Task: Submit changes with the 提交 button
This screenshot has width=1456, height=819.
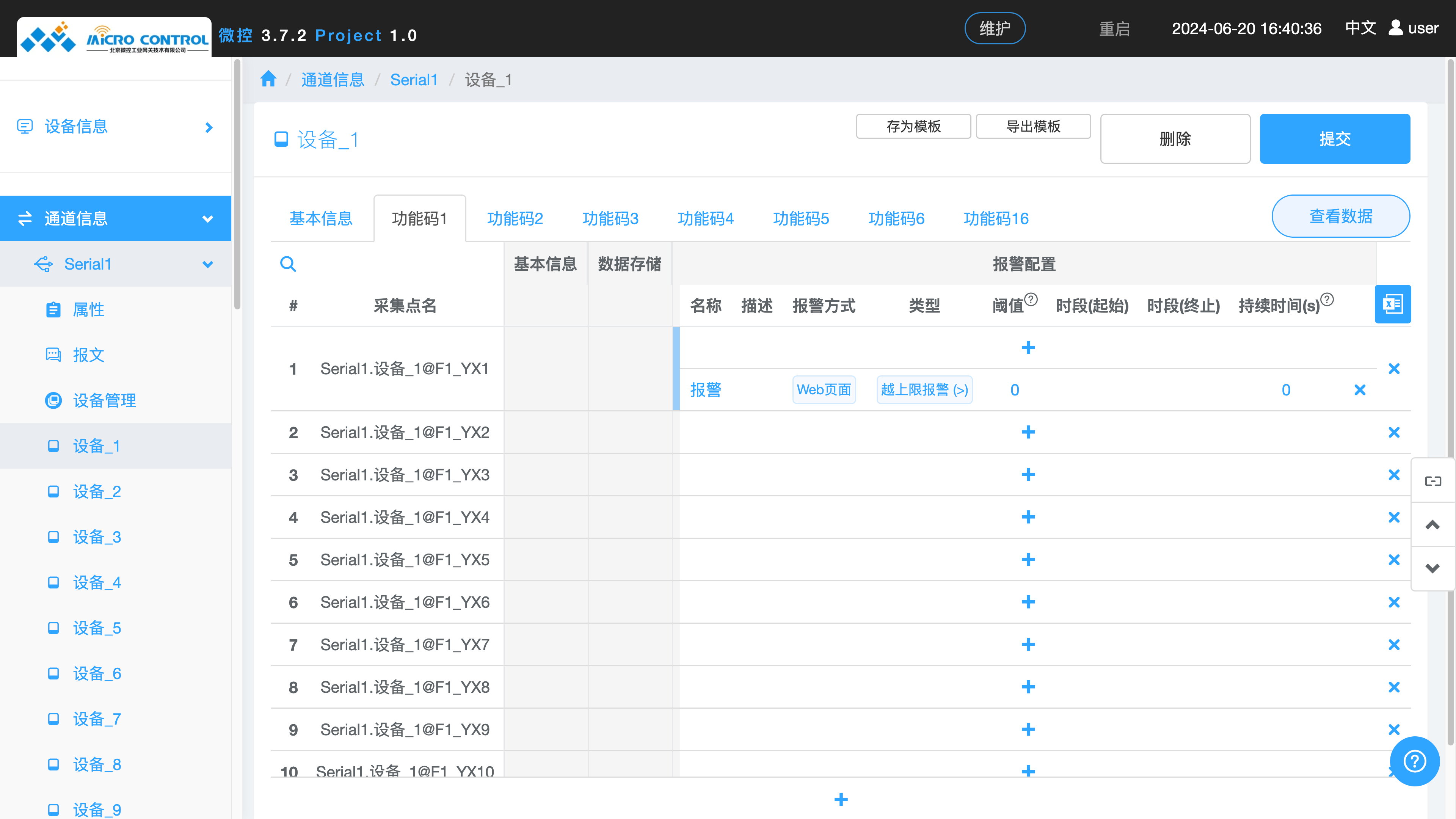Action: [x=1335, y=138]
